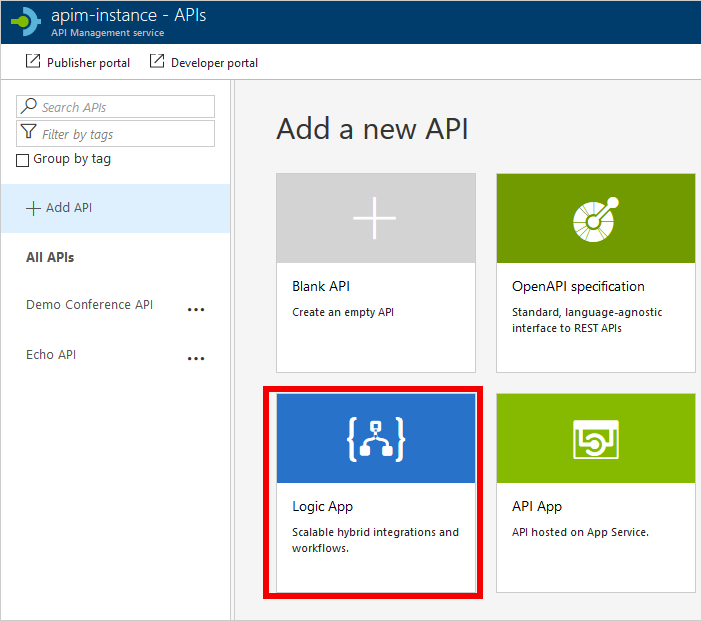This screenshot has height=621, width=701.
Task: Select the Blank API card title
Action: click(321, 286)
